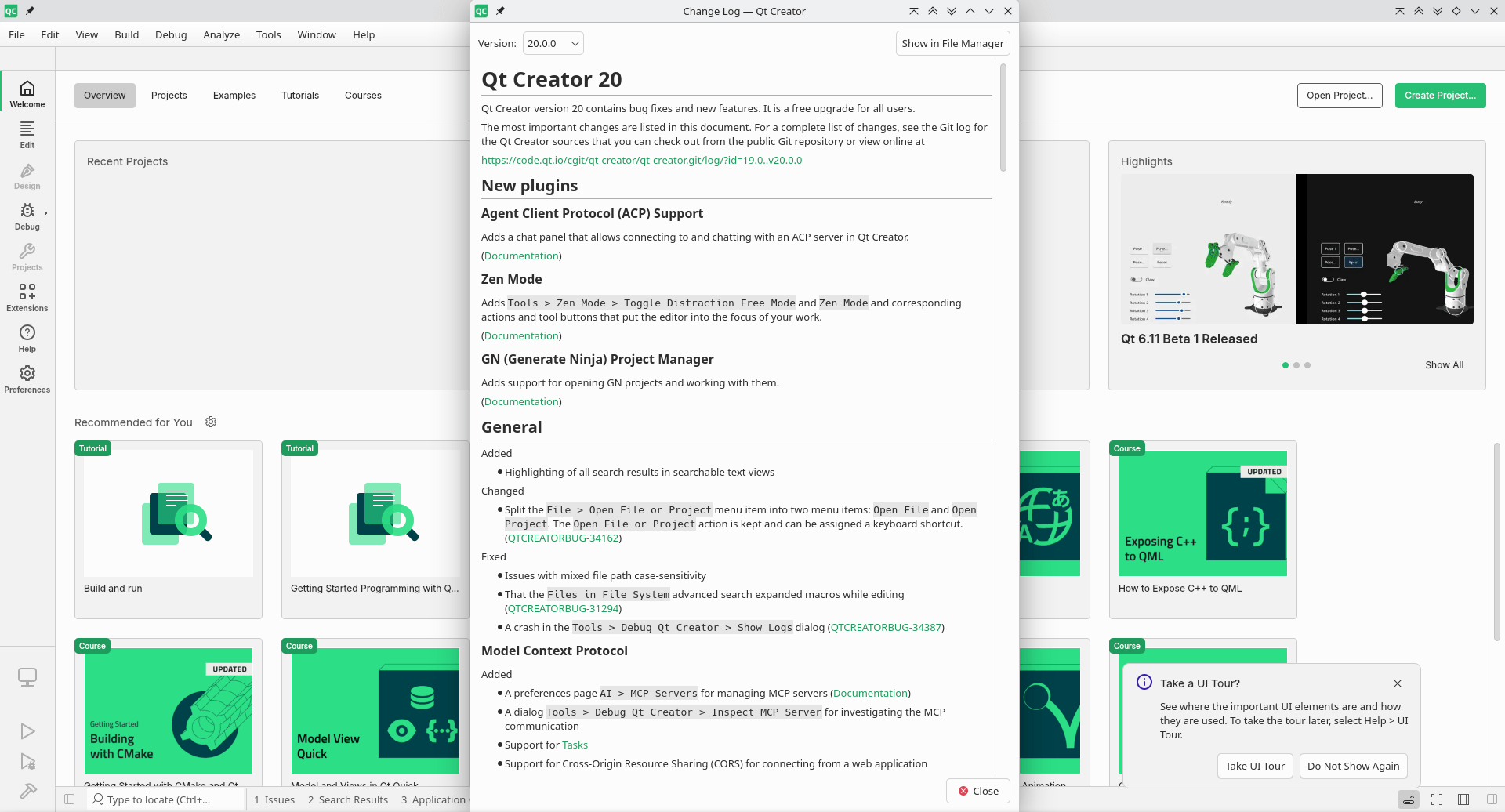Select the Overview tab

coord(105,96)
